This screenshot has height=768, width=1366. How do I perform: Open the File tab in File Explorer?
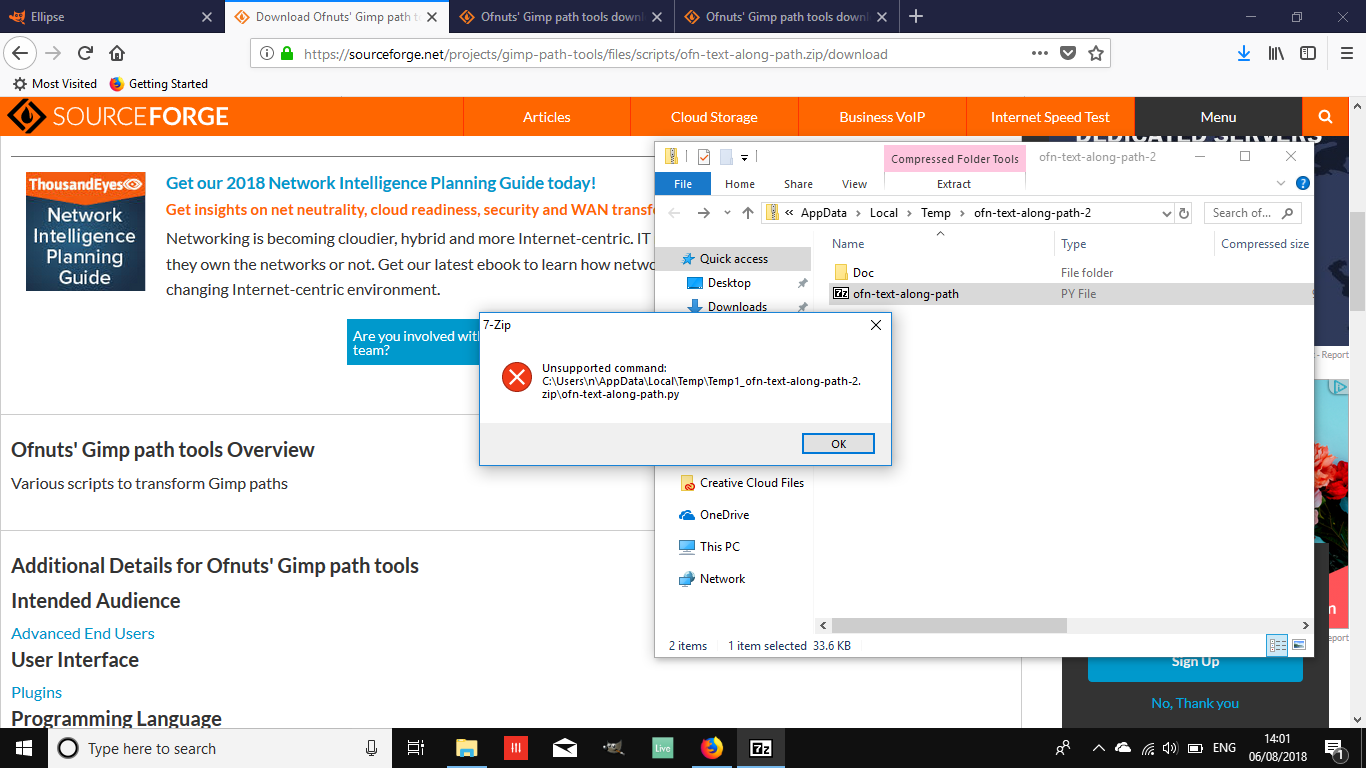(683, 184)
